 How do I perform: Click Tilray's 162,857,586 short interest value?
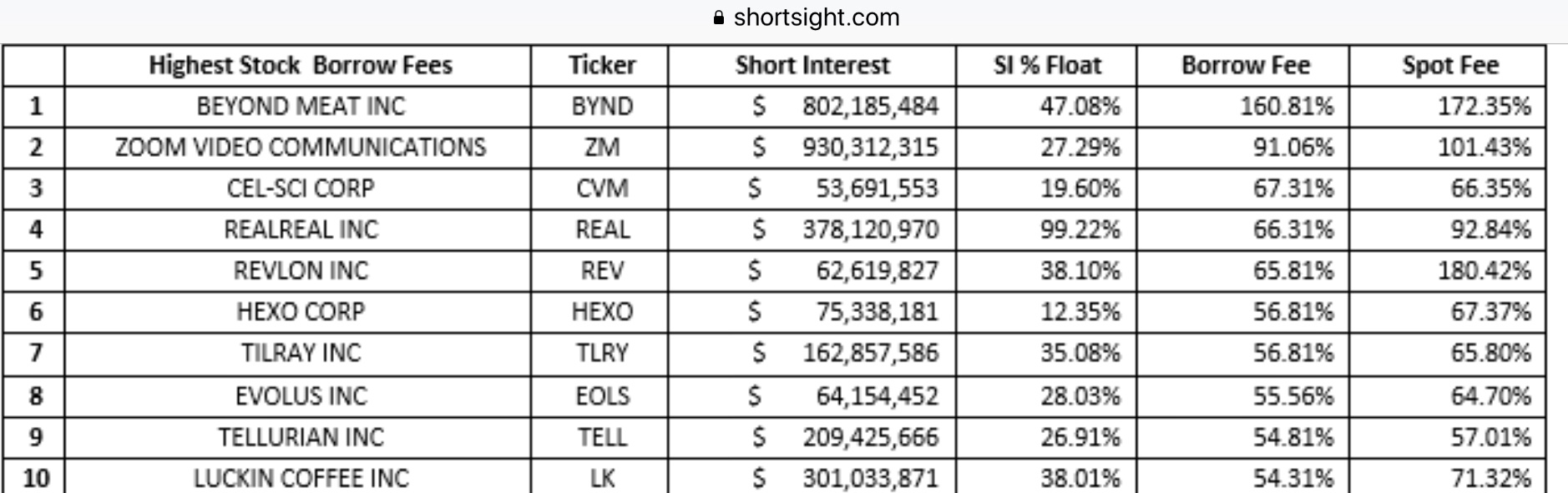coord(870,353)
